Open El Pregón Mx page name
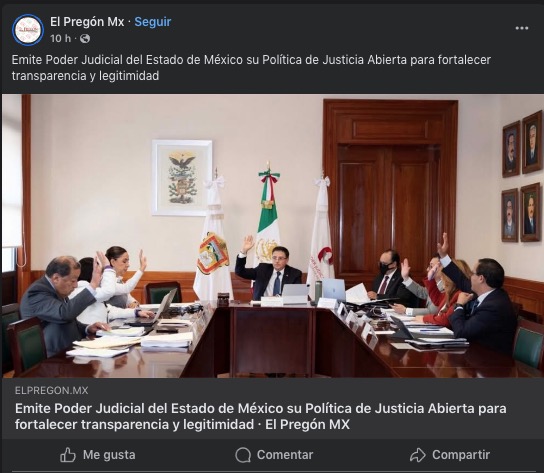This screenshot has height=473, width=544. tap(87, 22)
